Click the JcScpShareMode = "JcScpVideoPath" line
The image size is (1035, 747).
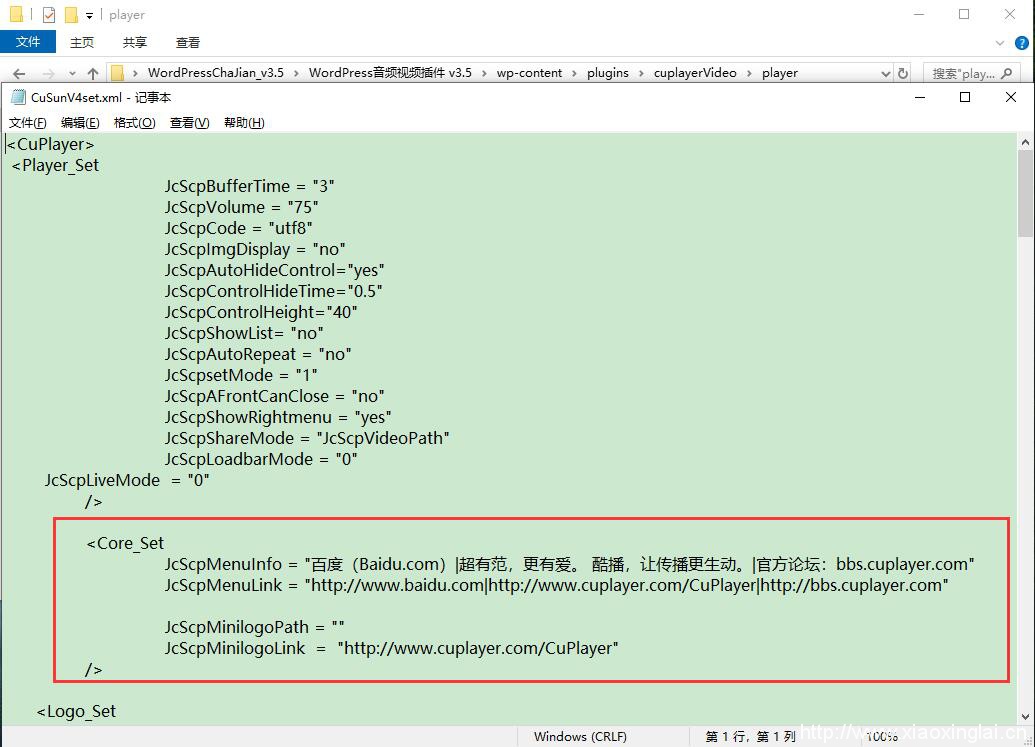pyautogui.click(x=307, y=438)
